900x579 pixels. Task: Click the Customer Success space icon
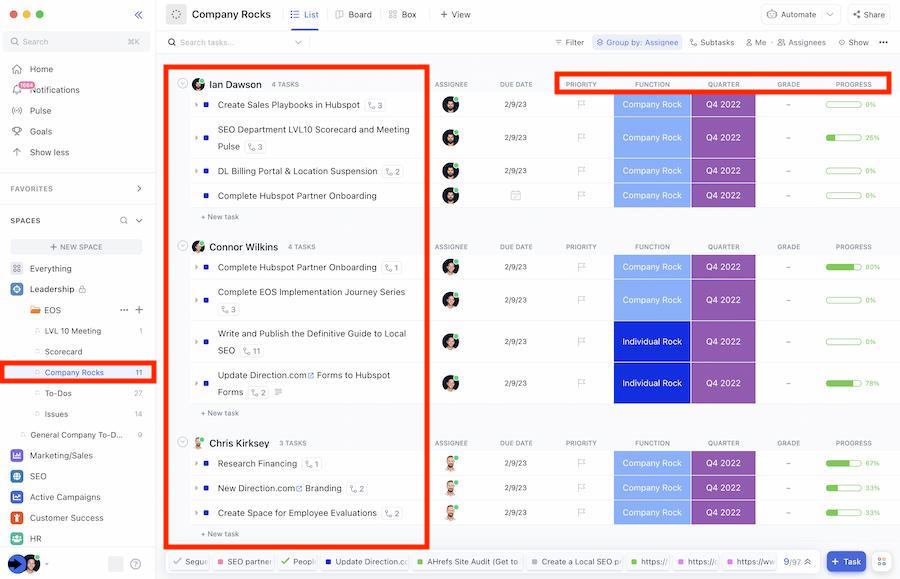coord(15,517)
